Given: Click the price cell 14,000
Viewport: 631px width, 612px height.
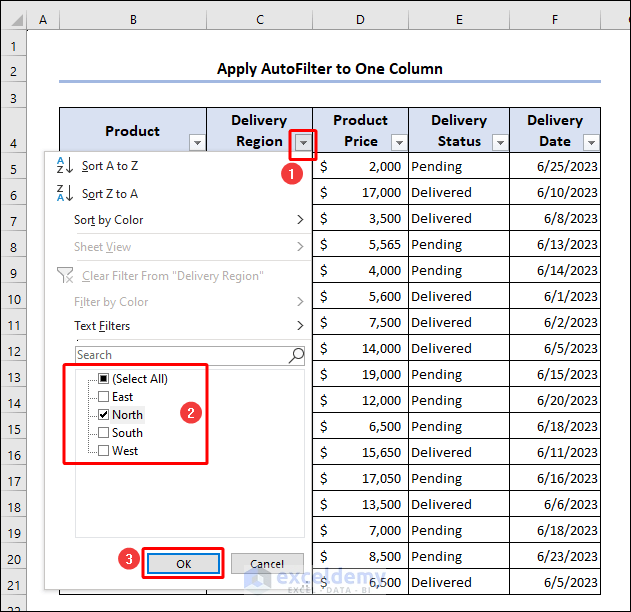Looking at the screenshot, I should (361, 348).
